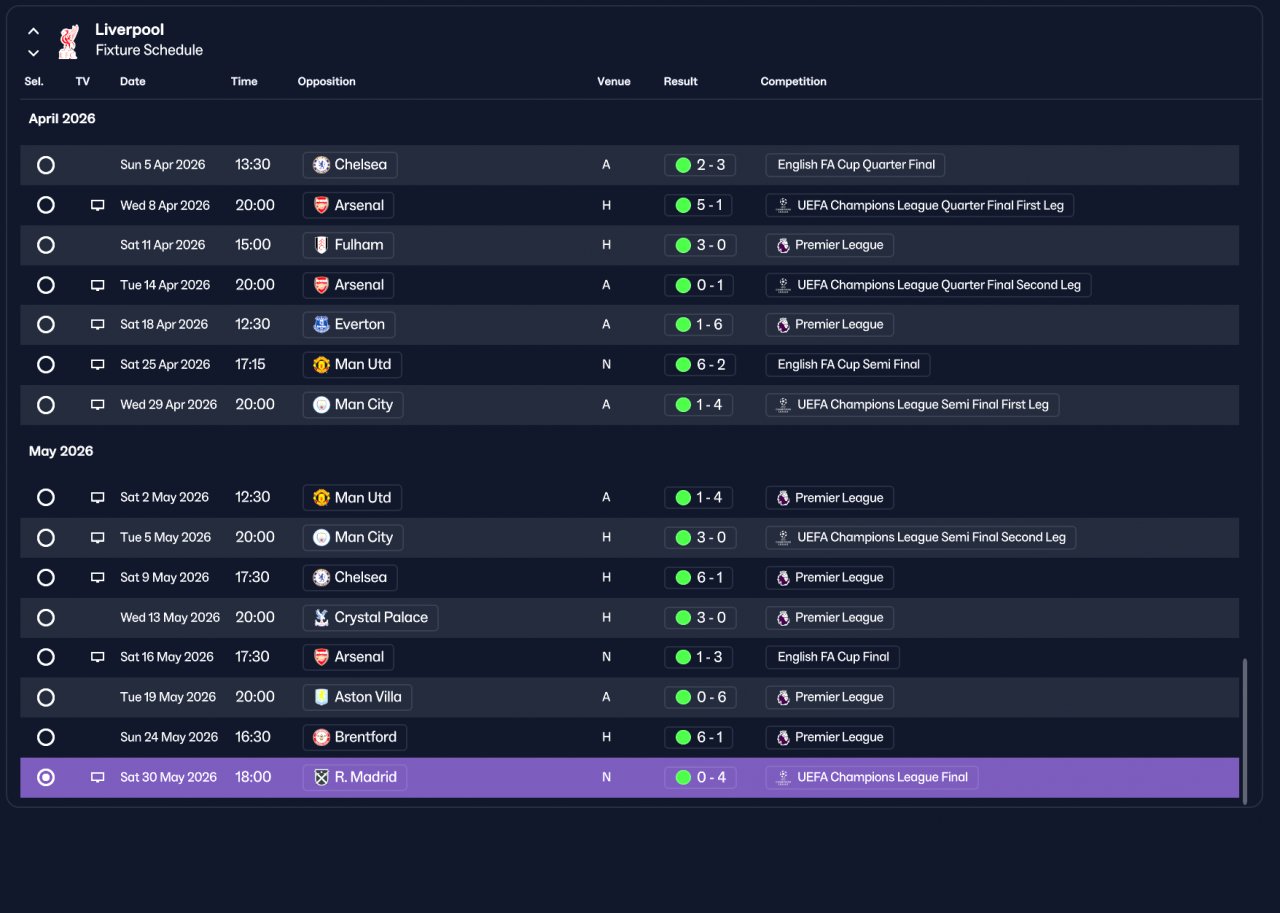Click the down chevron beside Liverpool

click(34, 53)
